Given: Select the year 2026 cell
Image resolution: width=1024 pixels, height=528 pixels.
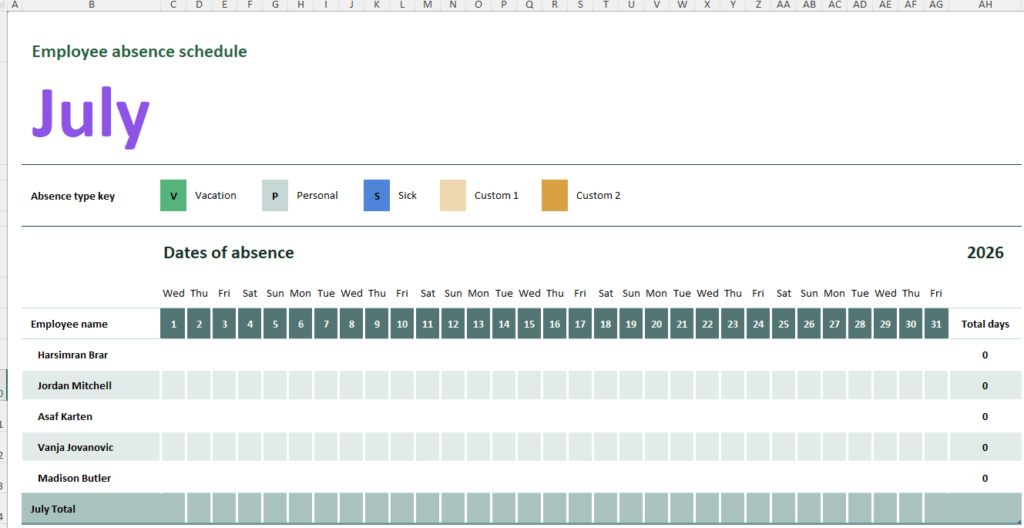Looking at the screenshot, I should click(x=985, y=253).
